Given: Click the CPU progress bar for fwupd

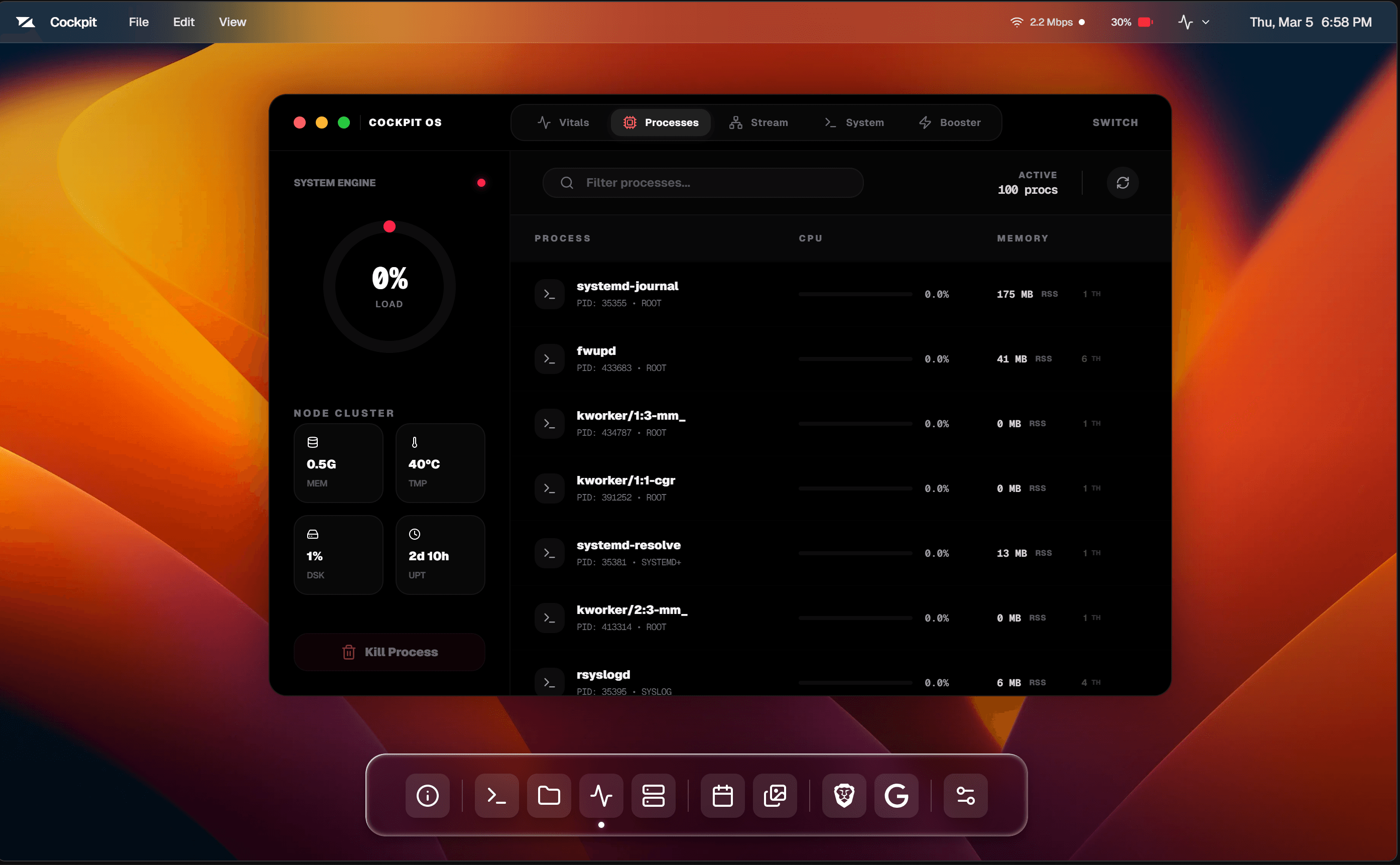Looking at the screenshot, I should tap(855, 358).
